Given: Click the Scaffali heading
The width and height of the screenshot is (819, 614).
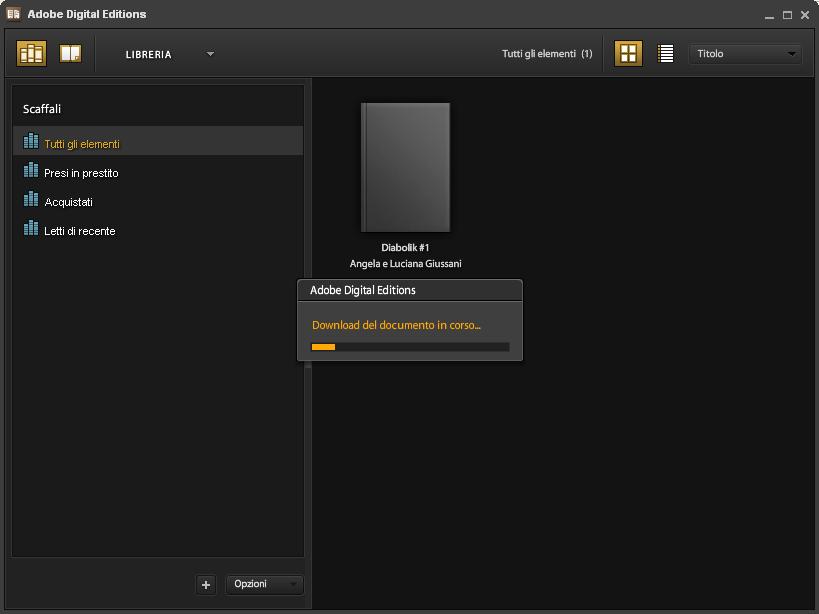Looking at the screenshot, I should (x=42, y=109).
